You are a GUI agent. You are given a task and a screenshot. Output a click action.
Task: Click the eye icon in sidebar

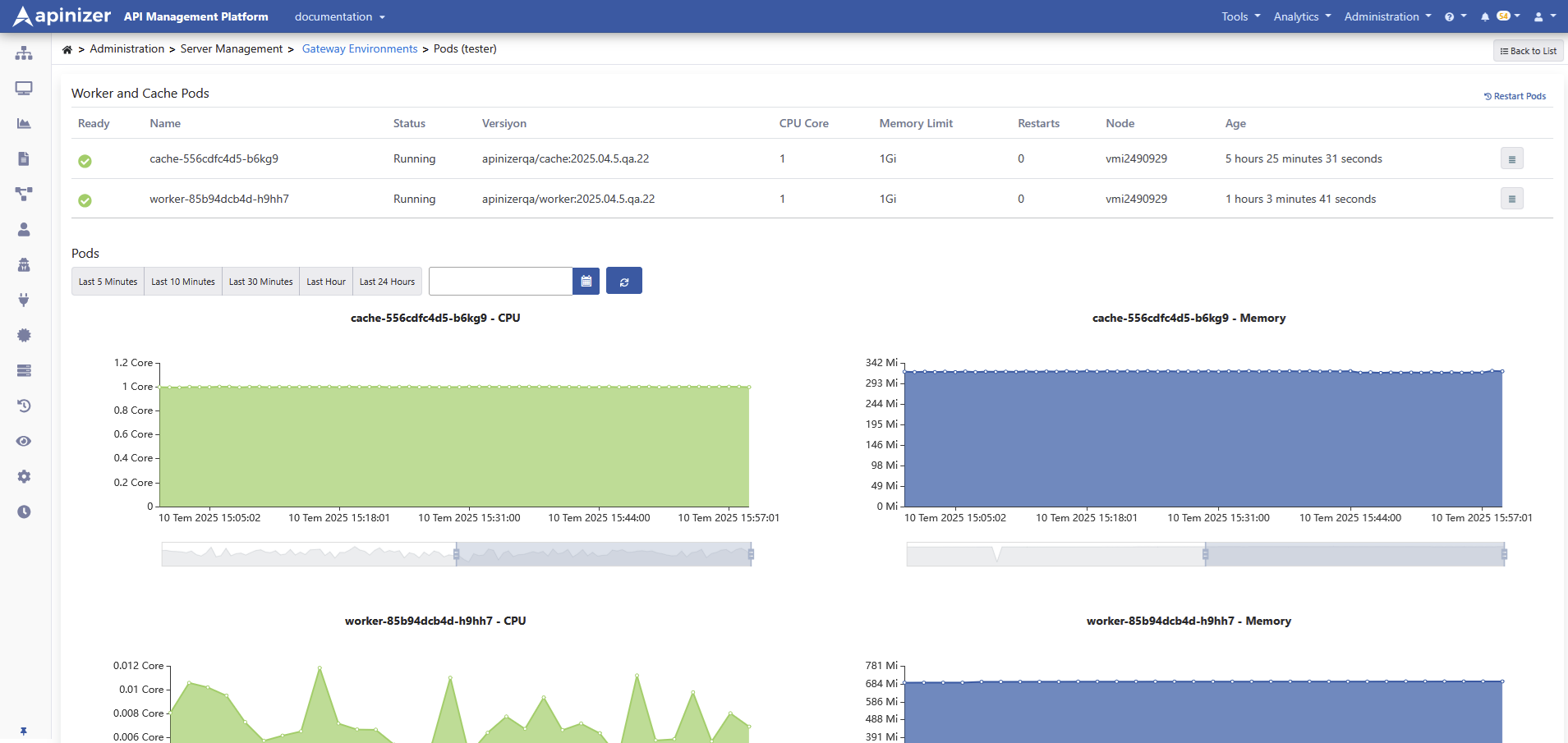pyautogui.click(x=24, y=442)
